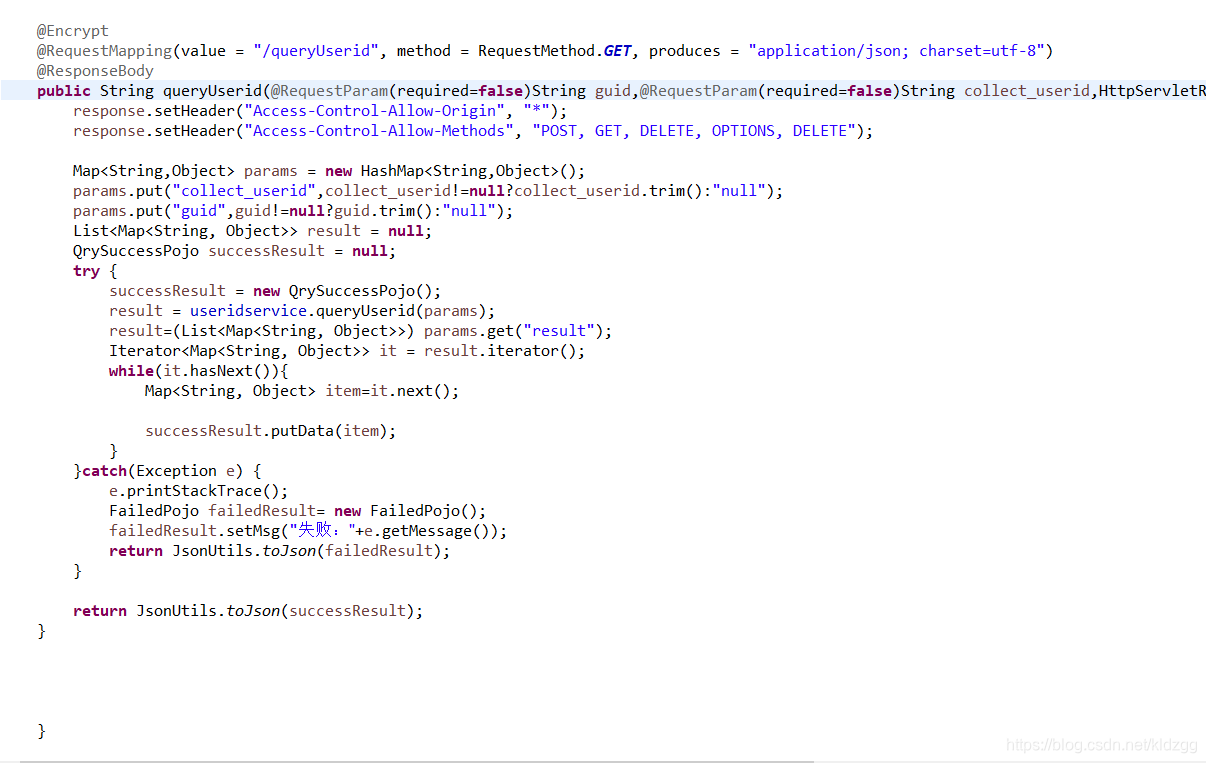
Task: Click the "application/json; charset=utf-8" string
Action: 897,51
